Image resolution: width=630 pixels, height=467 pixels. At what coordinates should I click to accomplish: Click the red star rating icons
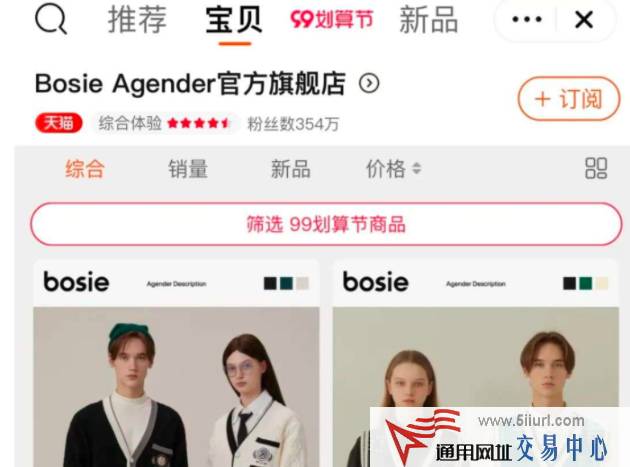[199, 123]
